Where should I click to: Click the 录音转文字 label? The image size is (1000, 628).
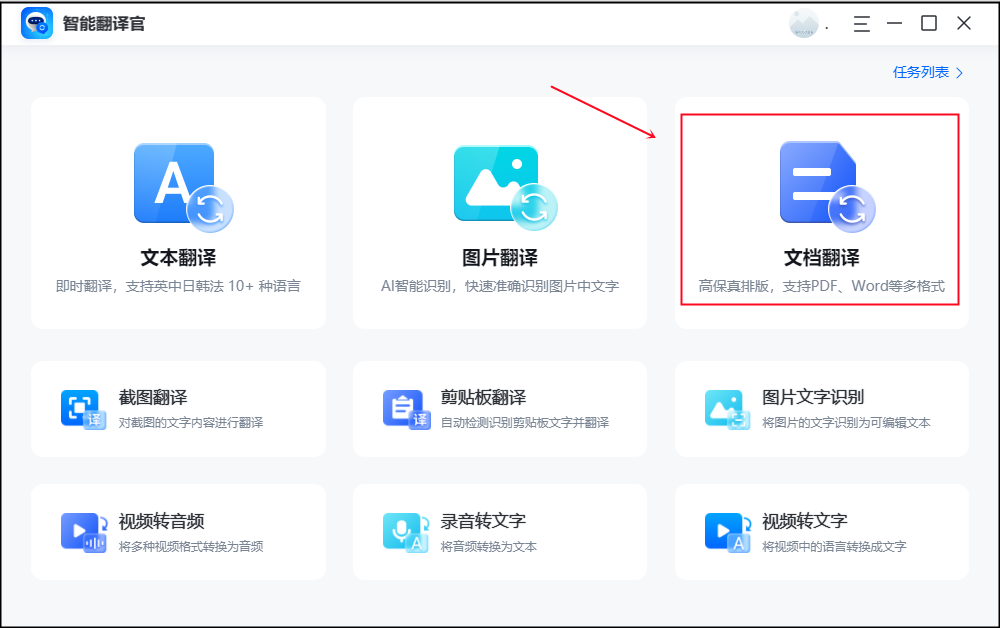[x=483, y=521]
